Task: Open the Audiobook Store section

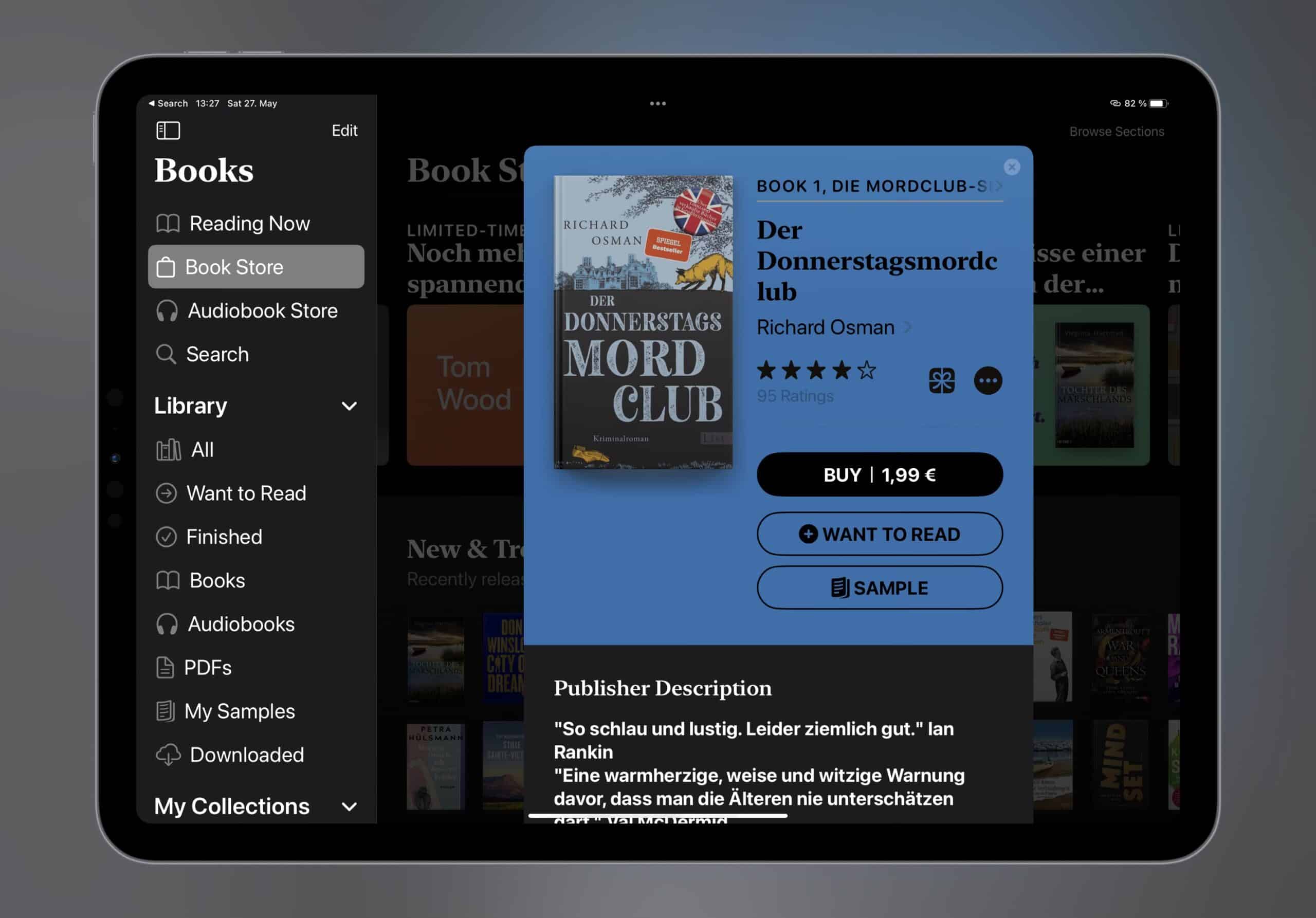Action: point(255,310)
